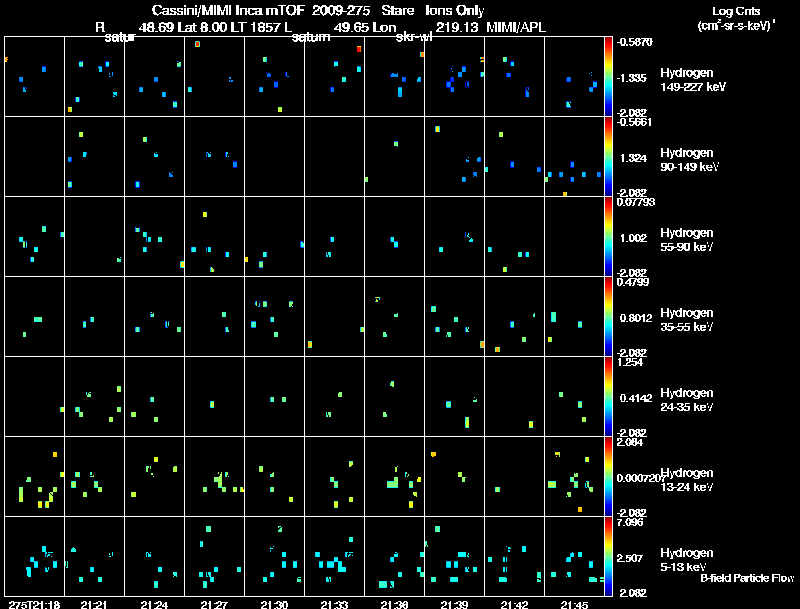Click the '0.0007207' scale value
Viewport: 800px width, 609px height.
coord(641,478)
